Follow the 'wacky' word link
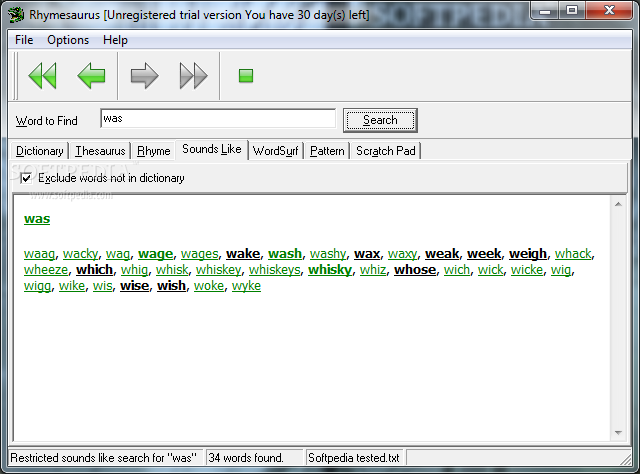The height and width of the screenshot is (474, 640). pos(81,254)
